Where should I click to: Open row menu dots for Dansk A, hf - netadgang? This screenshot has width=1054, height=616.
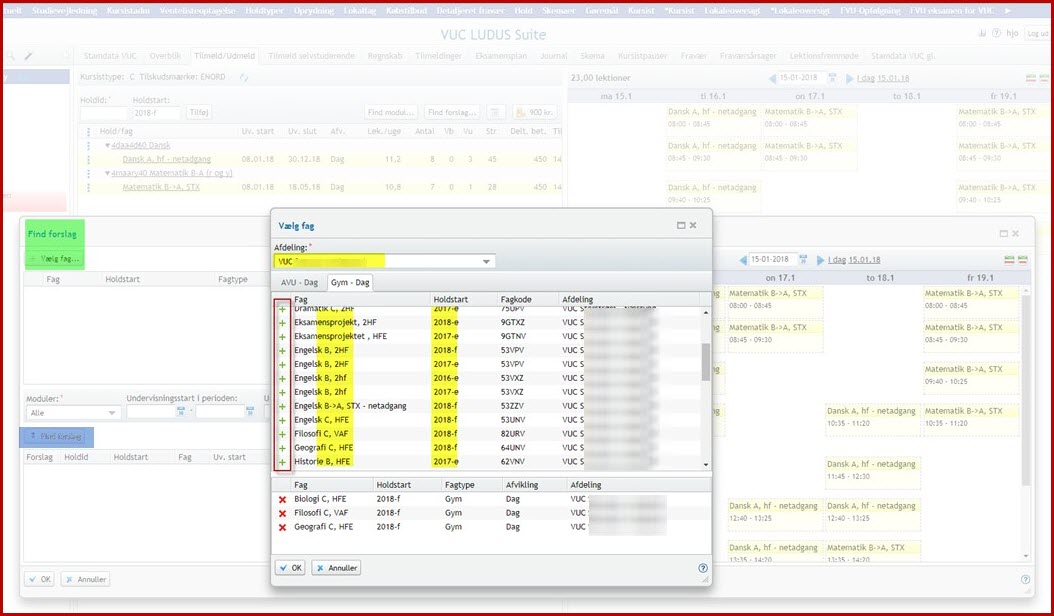88,159
